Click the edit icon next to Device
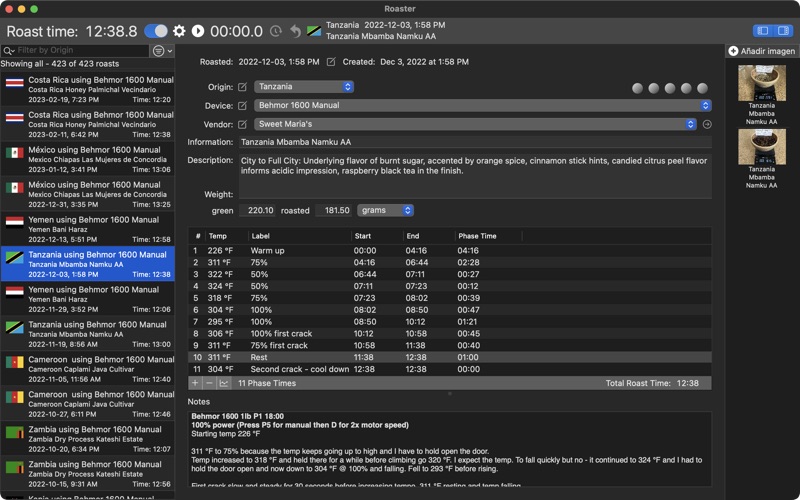Viewport: 800px width, 500px height. pyautogui.click(x=242, y=106)
